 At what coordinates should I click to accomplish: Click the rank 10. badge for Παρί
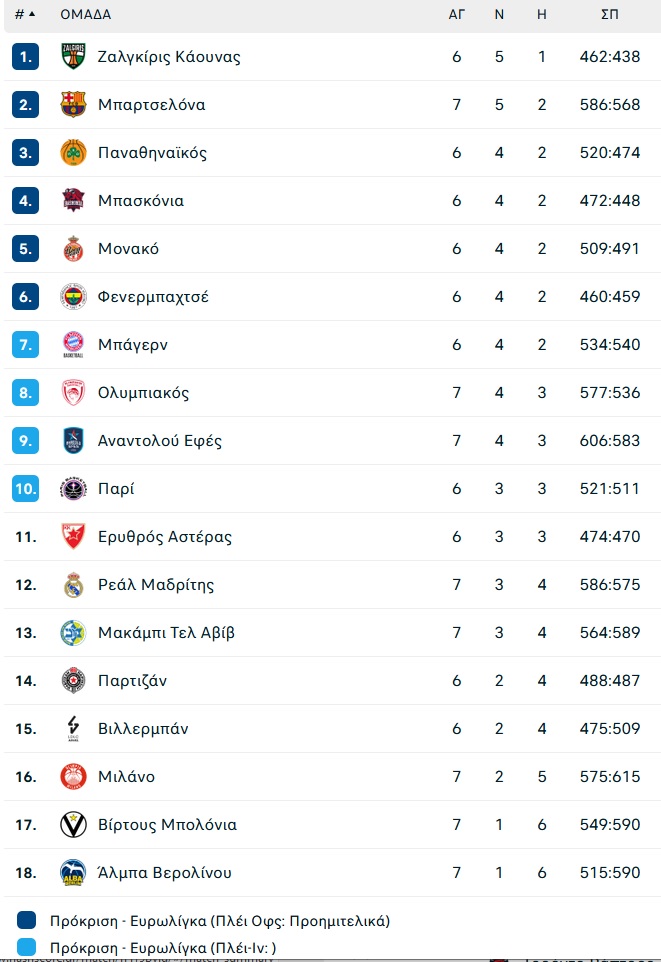point(25,488)
